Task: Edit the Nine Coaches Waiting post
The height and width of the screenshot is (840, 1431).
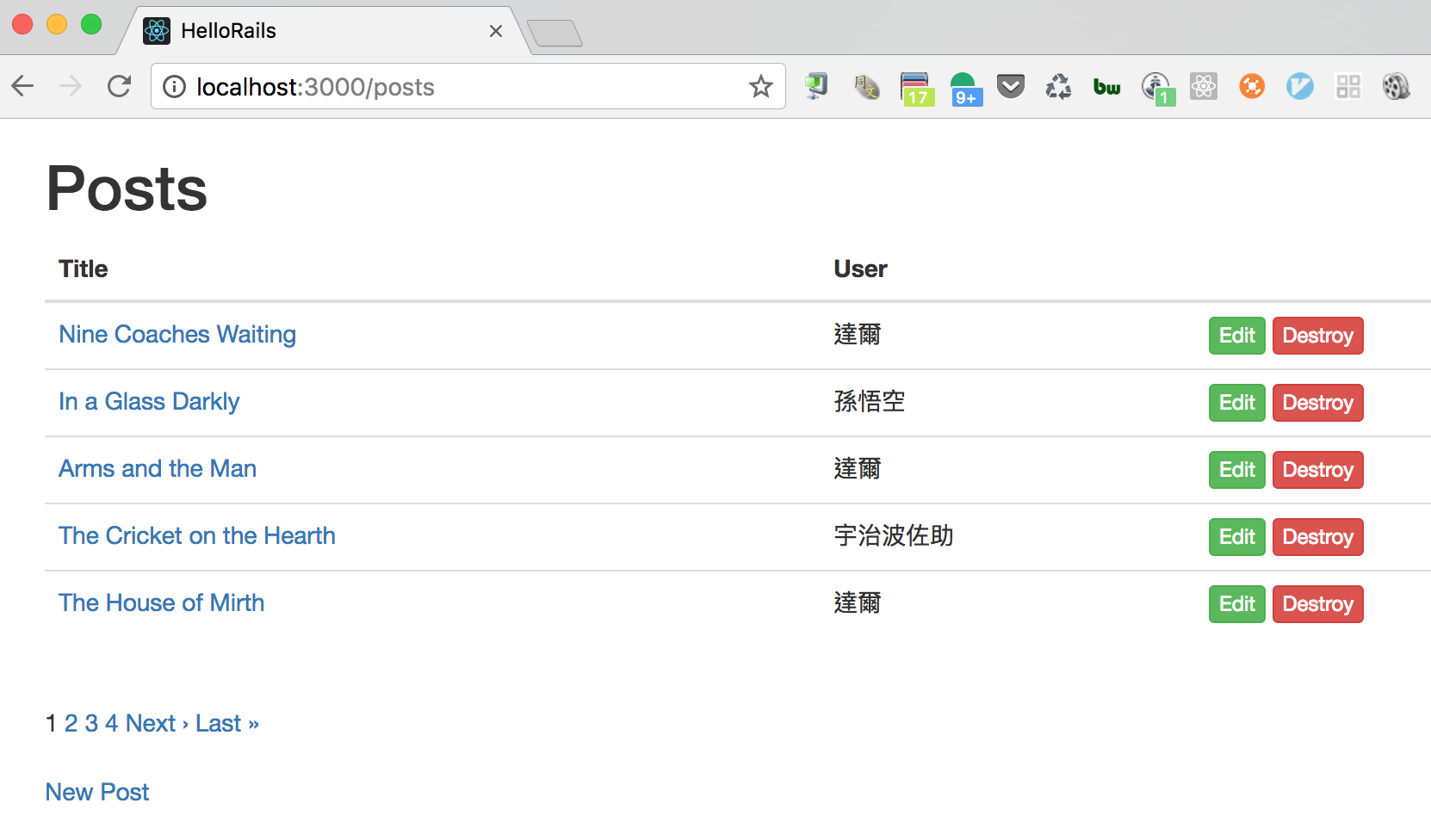Action: tap(1236, 336)
